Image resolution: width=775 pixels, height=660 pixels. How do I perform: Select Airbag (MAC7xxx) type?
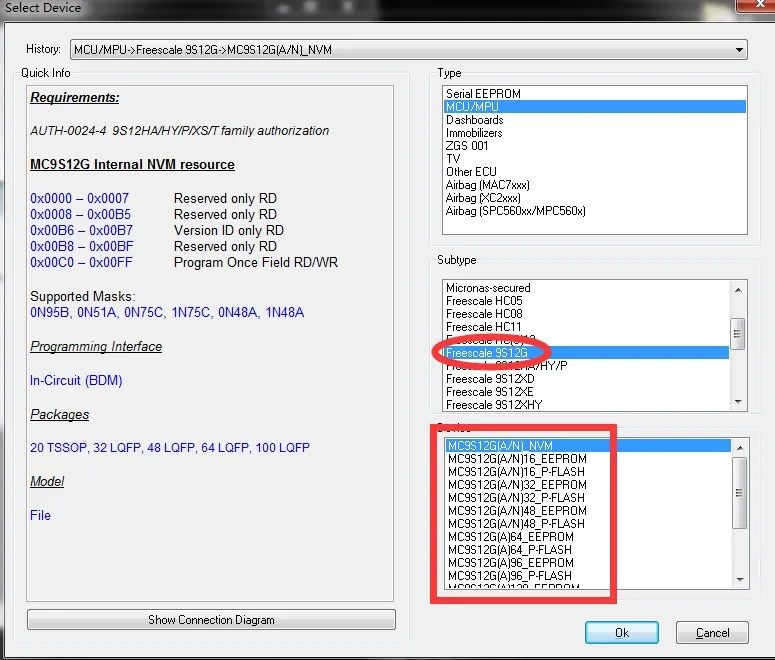(595, 184)
